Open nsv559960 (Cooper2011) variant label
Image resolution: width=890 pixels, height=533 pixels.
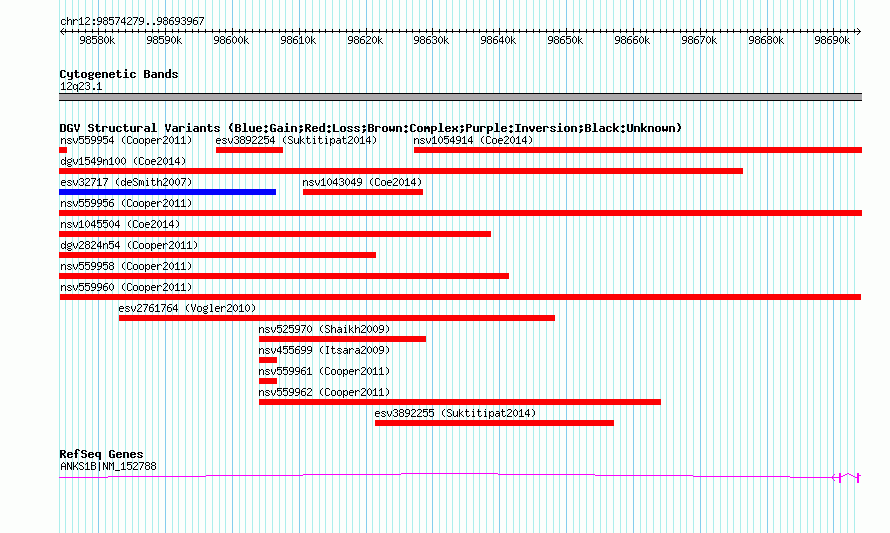(x=126, y=287)
